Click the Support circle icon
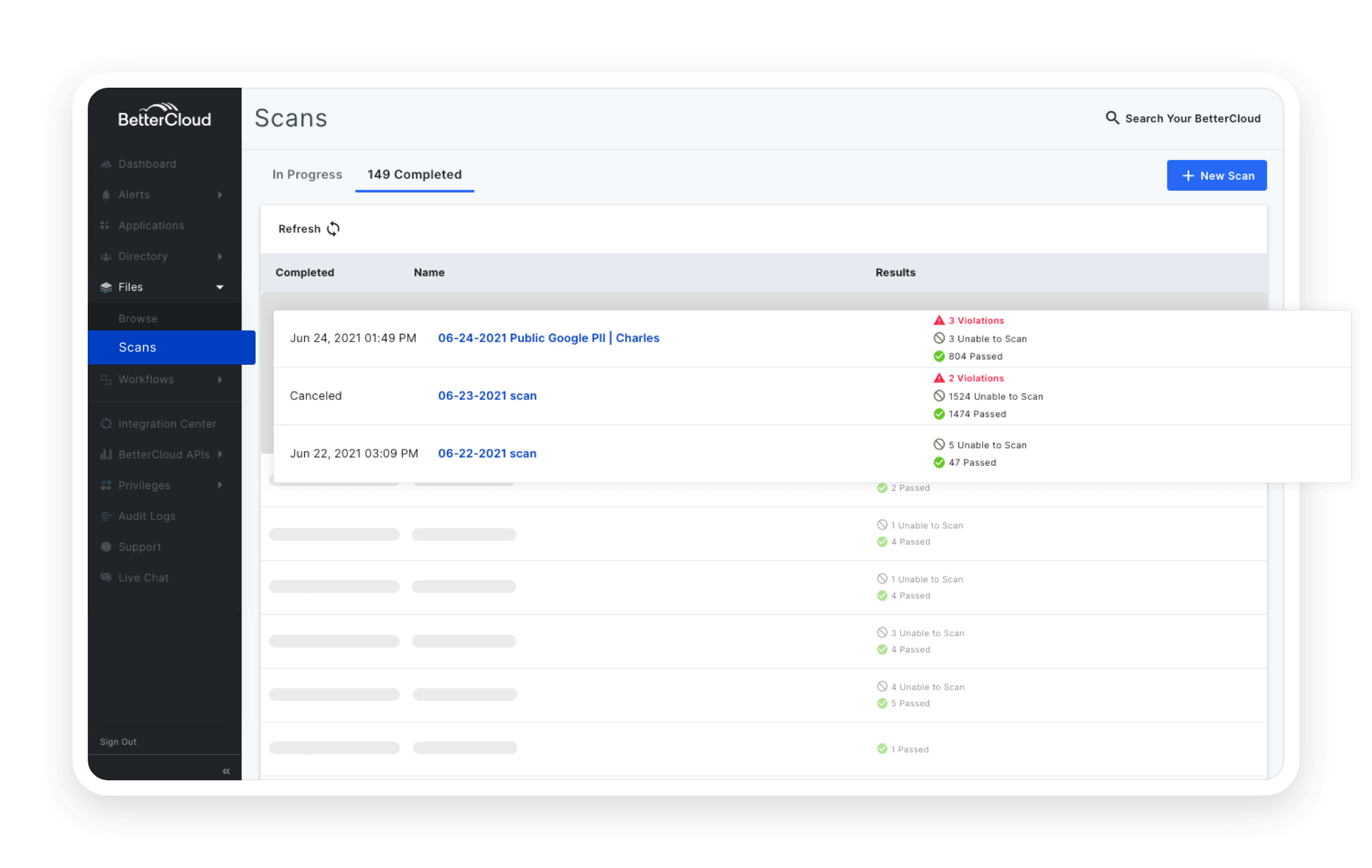The image size is (1372, 868). 106,546
